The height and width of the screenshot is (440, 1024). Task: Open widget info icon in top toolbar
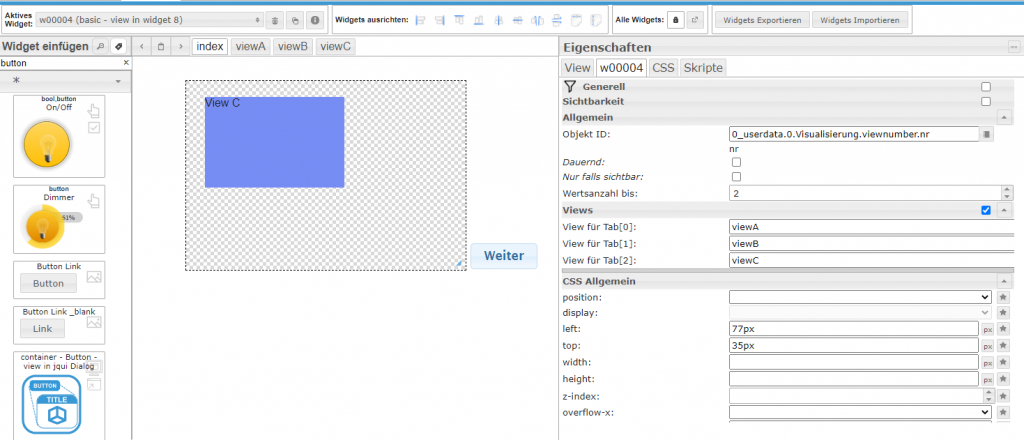click(314, 20)
